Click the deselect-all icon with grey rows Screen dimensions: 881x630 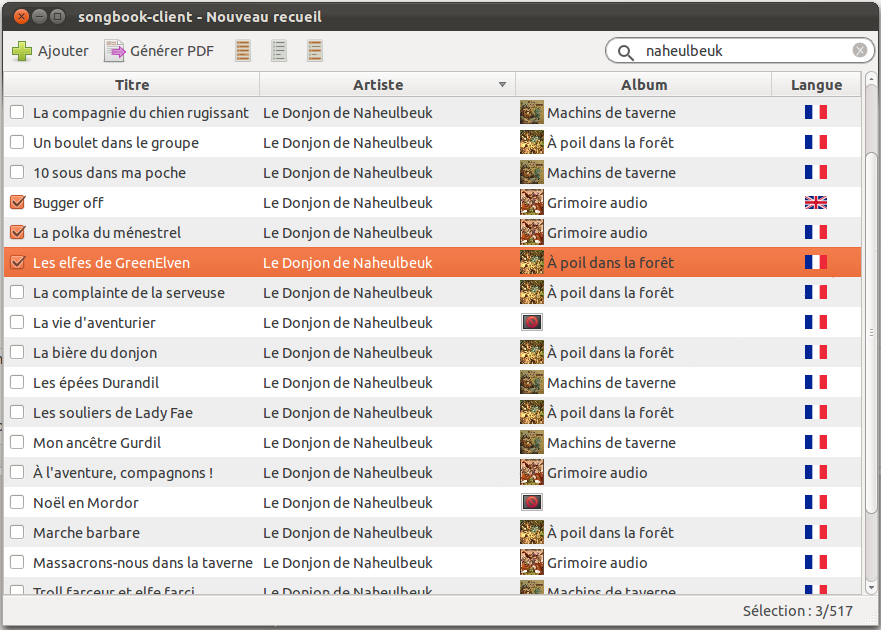click(x=279, y=51)
